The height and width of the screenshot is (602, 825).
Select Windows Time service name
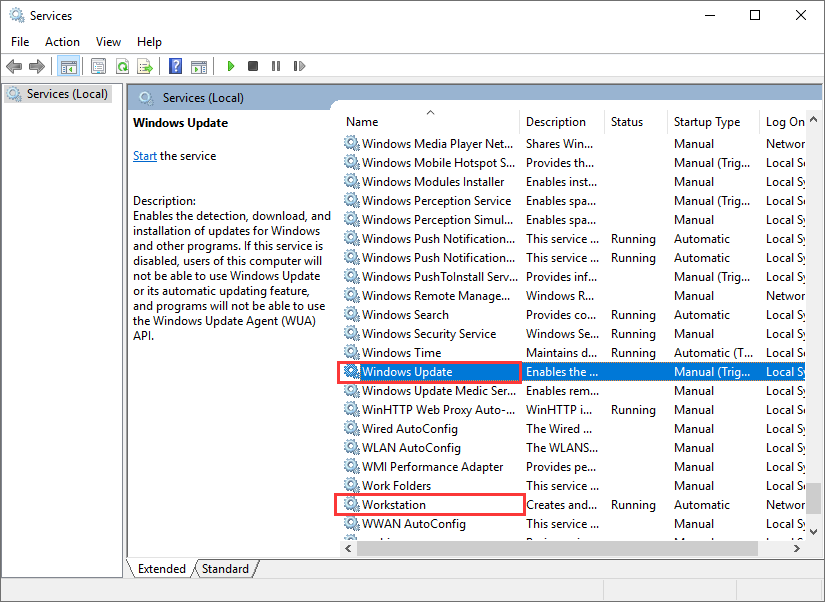(x=401, y=353)
